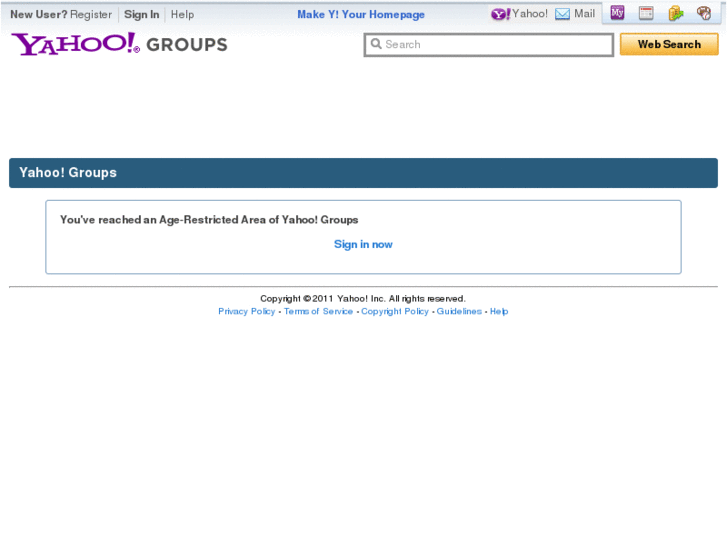Screen dimensions: 727x545
Task: Click the Yahoo! home Y! icon
Action: click(x=500, y=14)
